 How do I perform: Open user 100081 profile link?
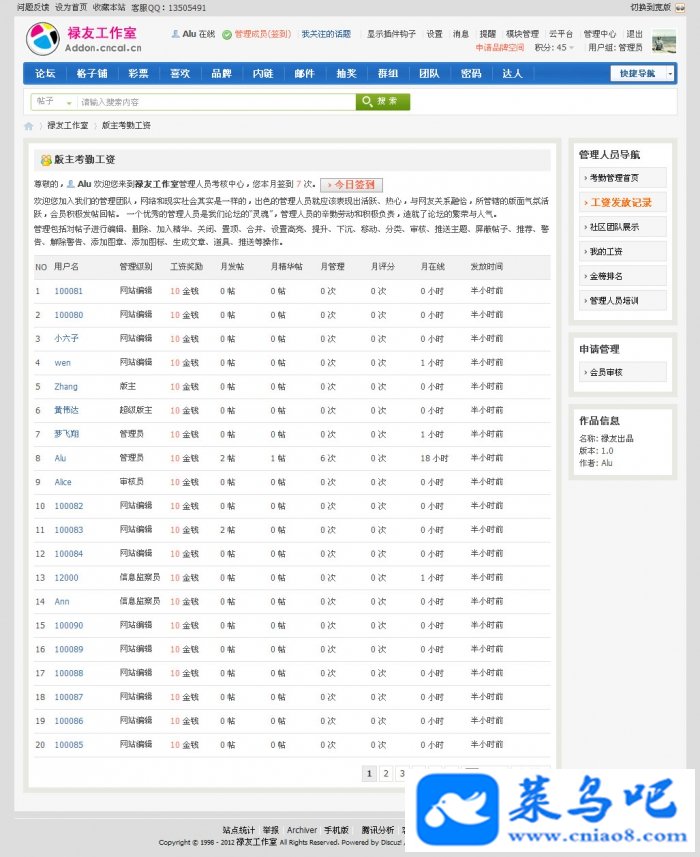[68, 291]
